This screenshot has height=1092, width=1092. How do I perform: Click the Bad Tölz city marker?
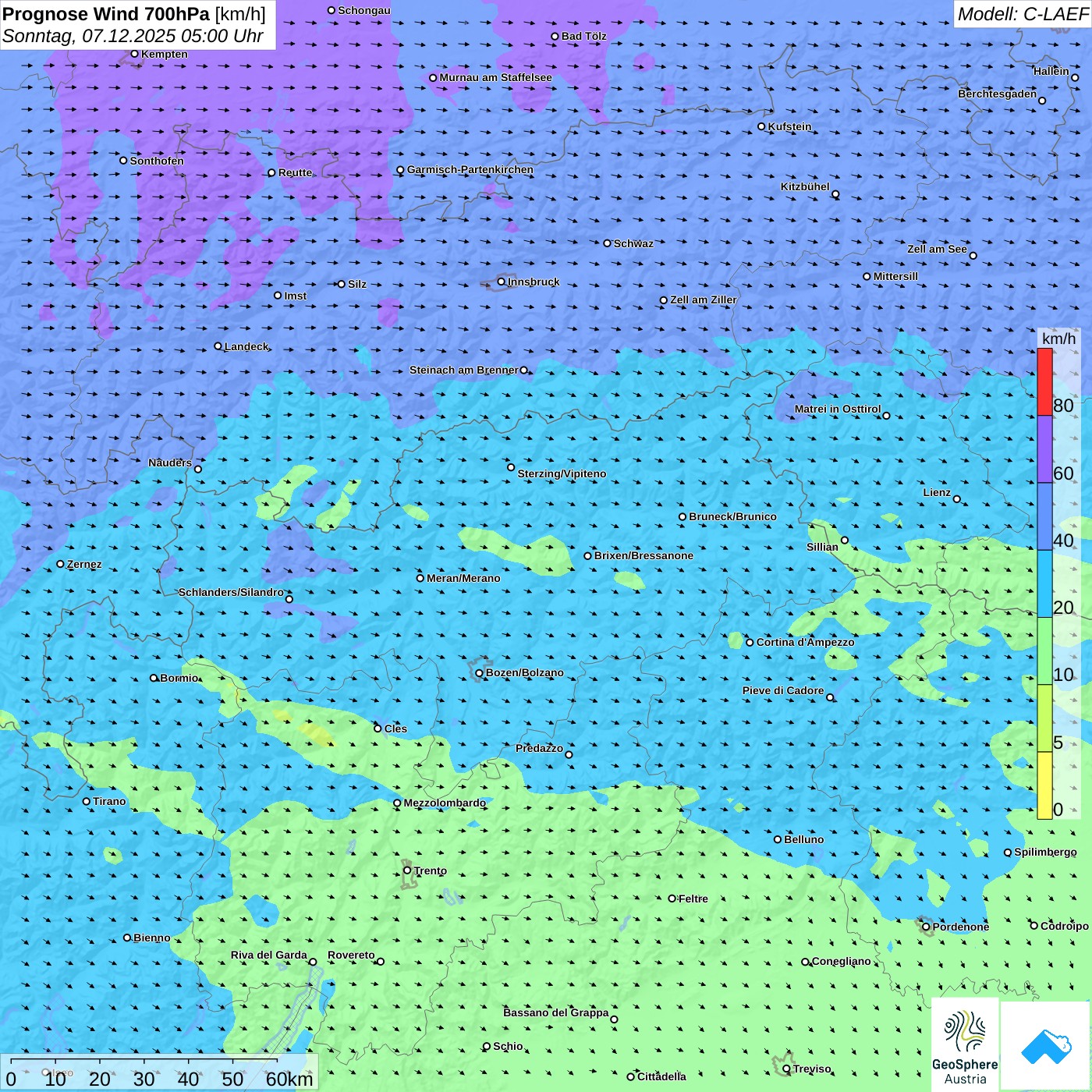click(x=555, y=36)
